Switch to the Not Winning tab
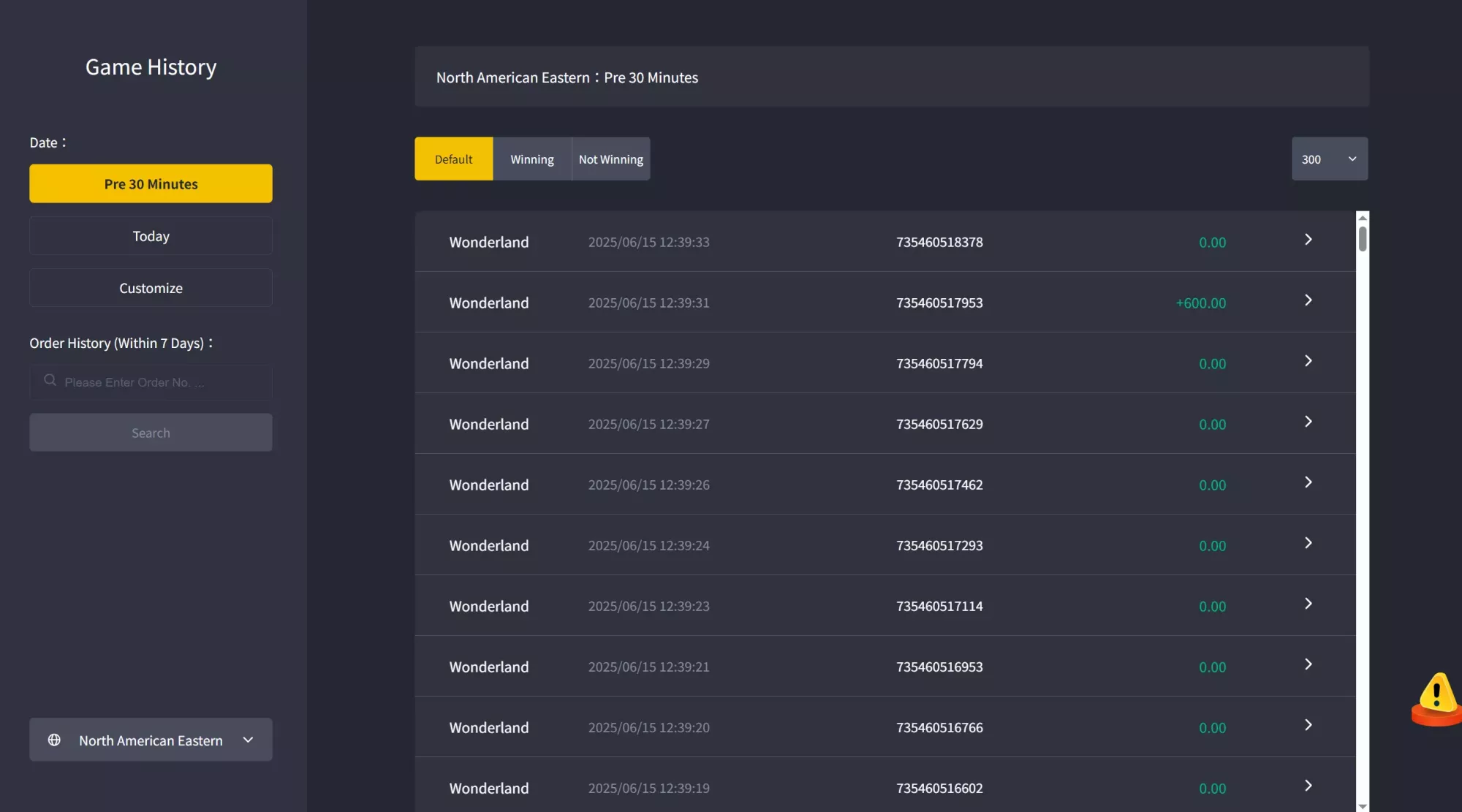Viewport: 1462px width, 812px height. (611, 159)
